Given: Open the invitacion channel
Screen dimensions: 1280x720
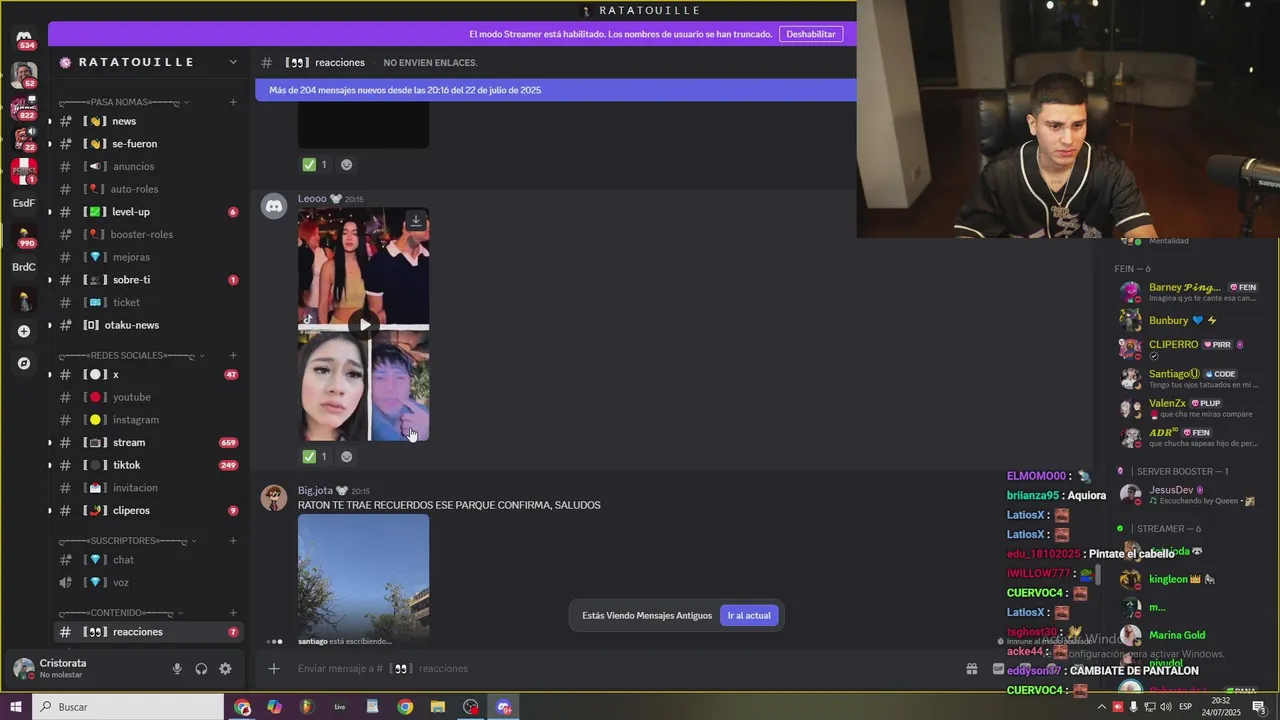Looking at the screenshot, I should [148, 488].
